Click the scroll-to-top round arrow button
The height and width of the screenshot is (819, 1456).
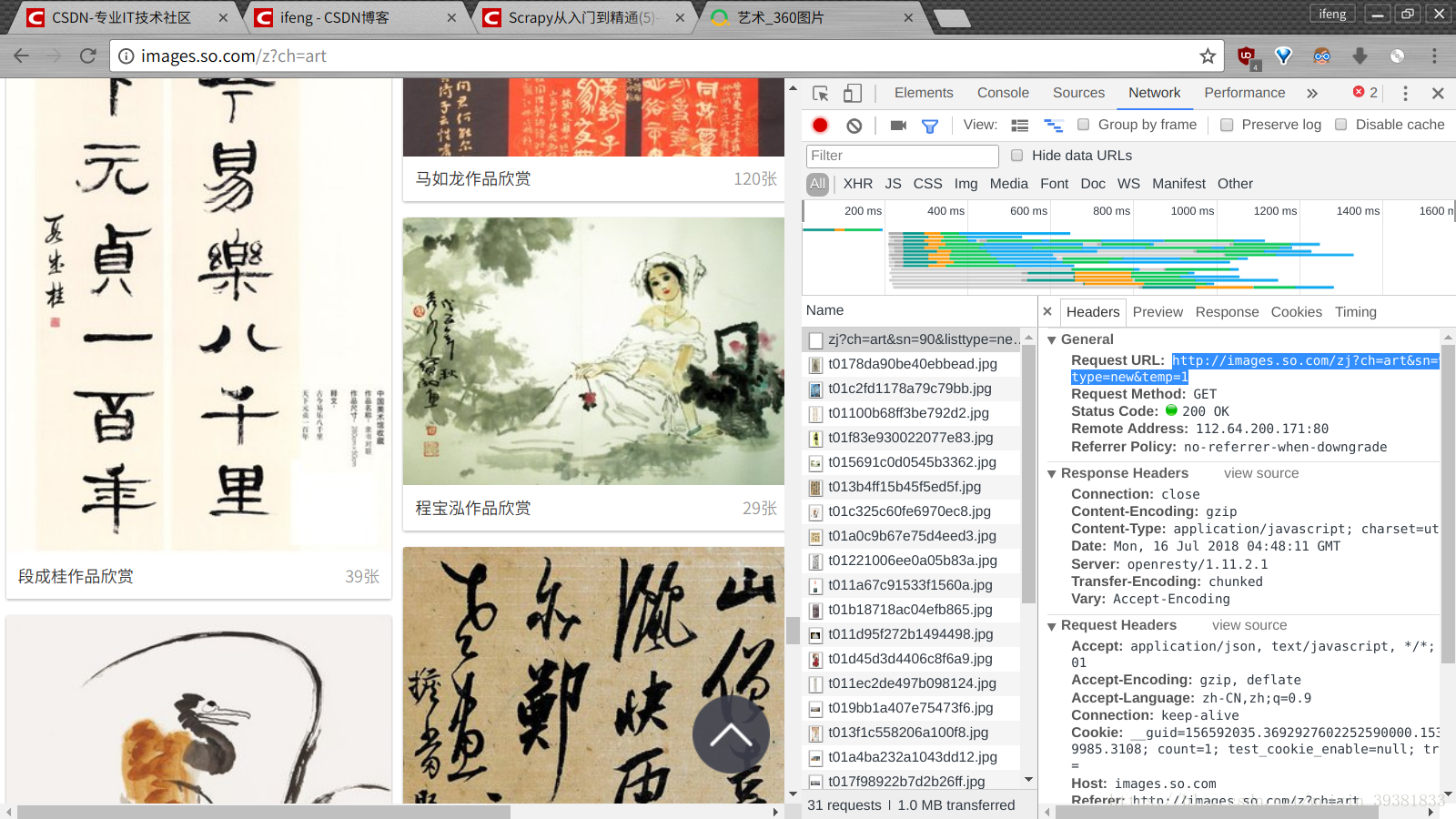(x=731, y=734)
